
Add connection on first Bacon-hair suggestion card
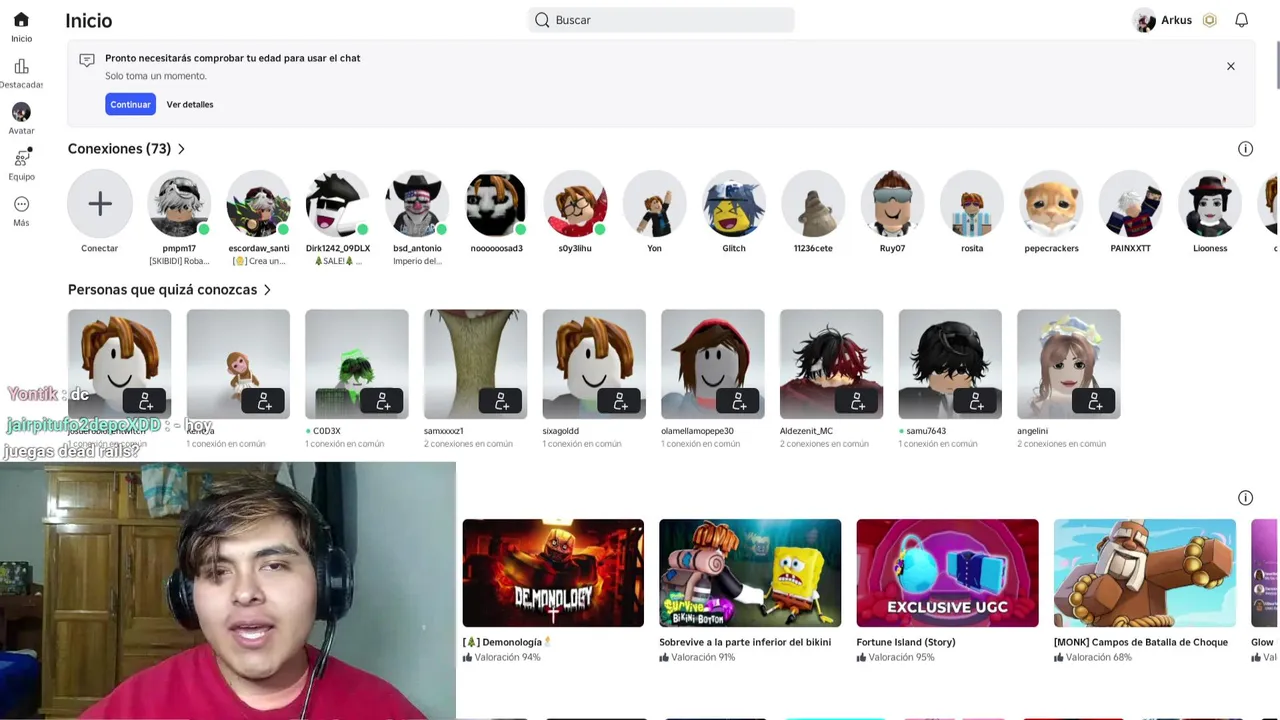click(146, 401)
